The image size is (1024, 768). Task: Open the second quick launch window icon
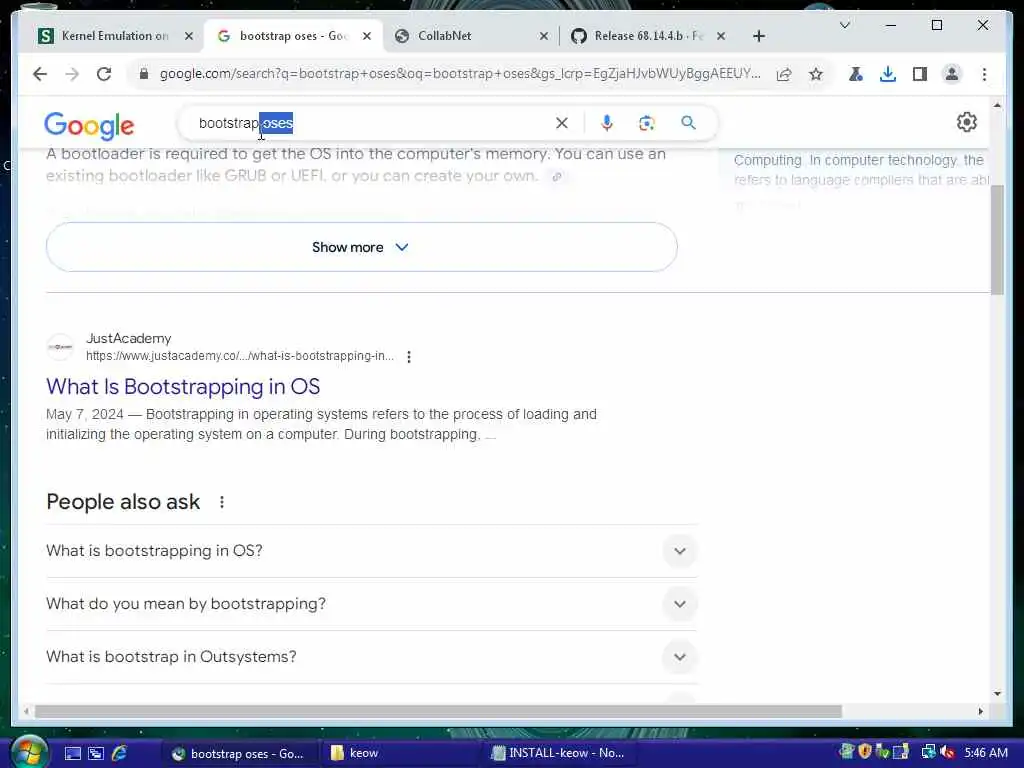pos(96,753)
